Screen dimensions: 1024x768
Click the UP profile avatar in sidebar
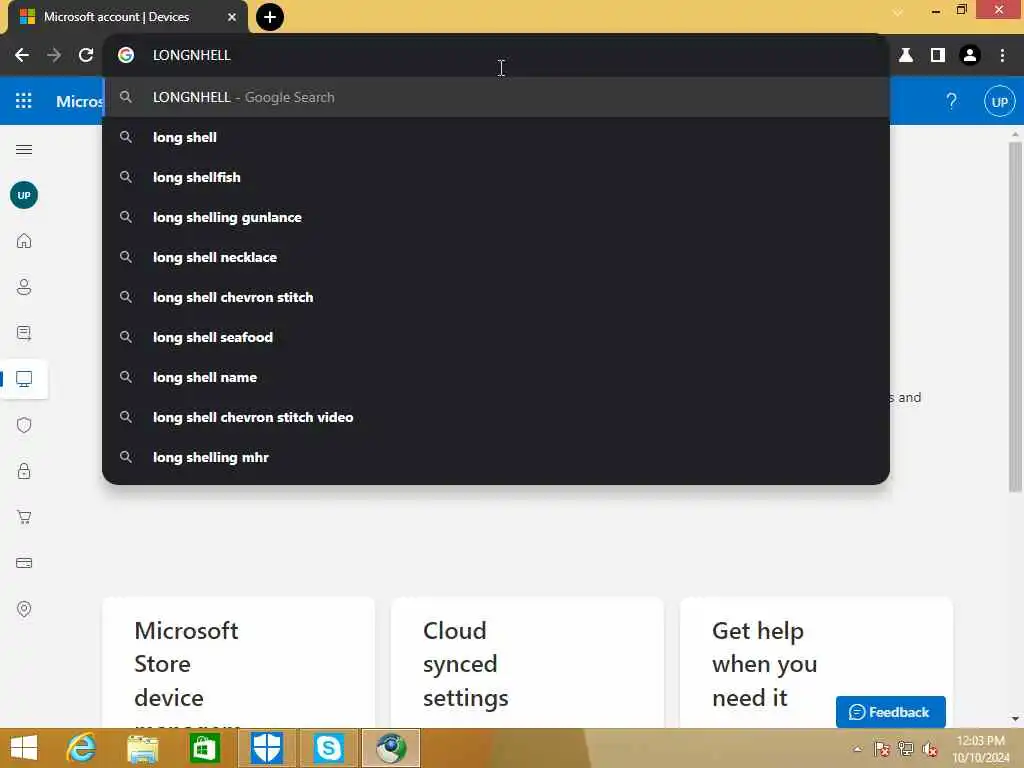pos(24,195)
